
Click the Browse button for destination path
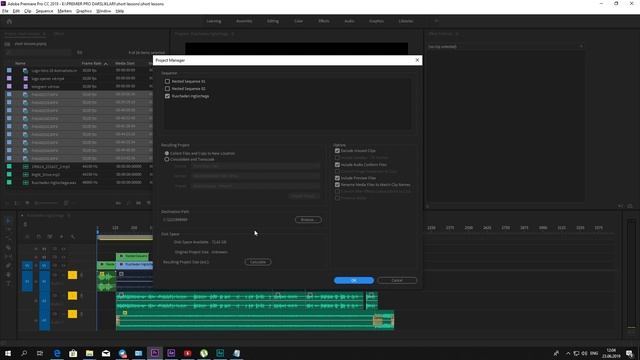[x=308, y=220]
